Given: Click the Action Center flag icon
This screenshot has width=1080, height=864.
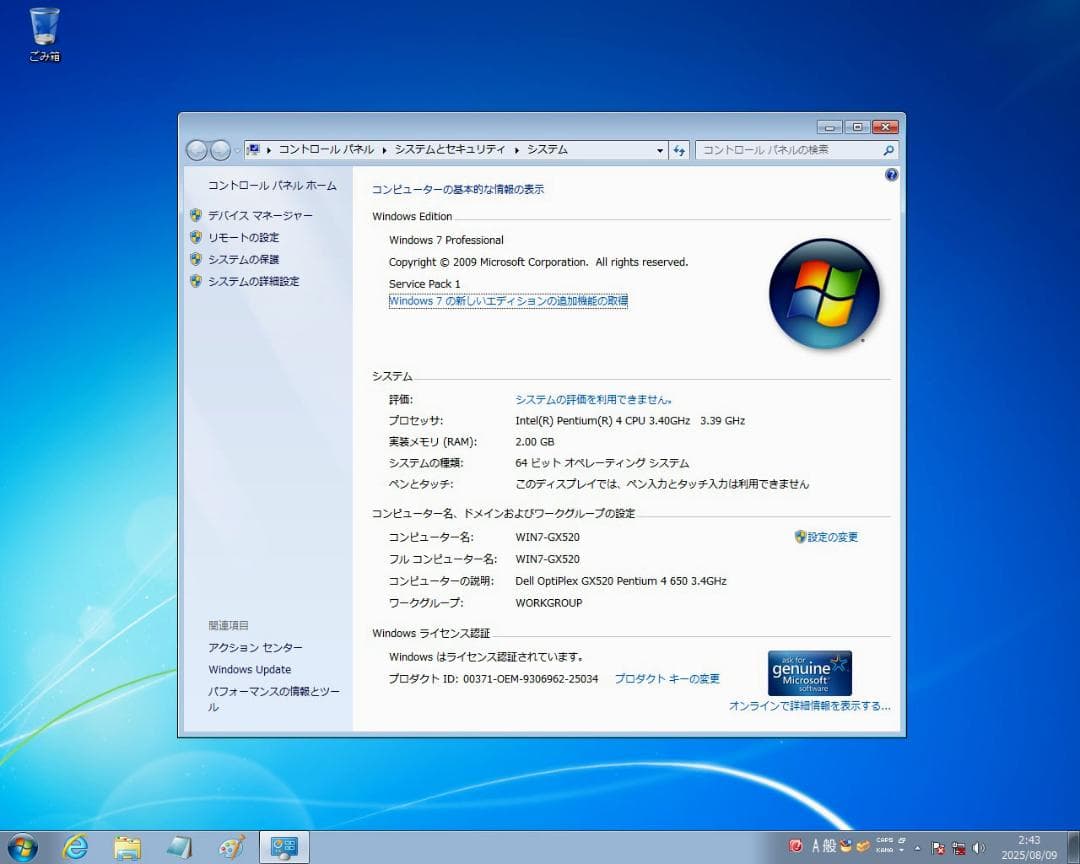Looking at the screenshot, I should coord(938,847).
